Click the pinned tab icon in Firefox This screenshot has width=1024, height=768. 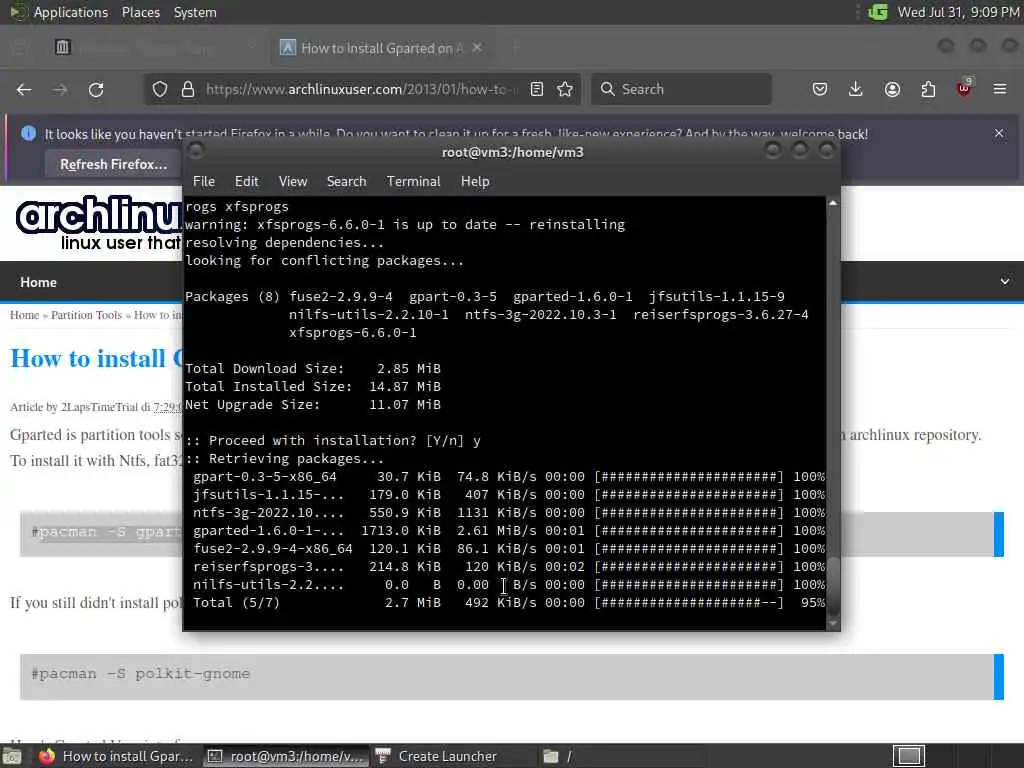point(63,47)
